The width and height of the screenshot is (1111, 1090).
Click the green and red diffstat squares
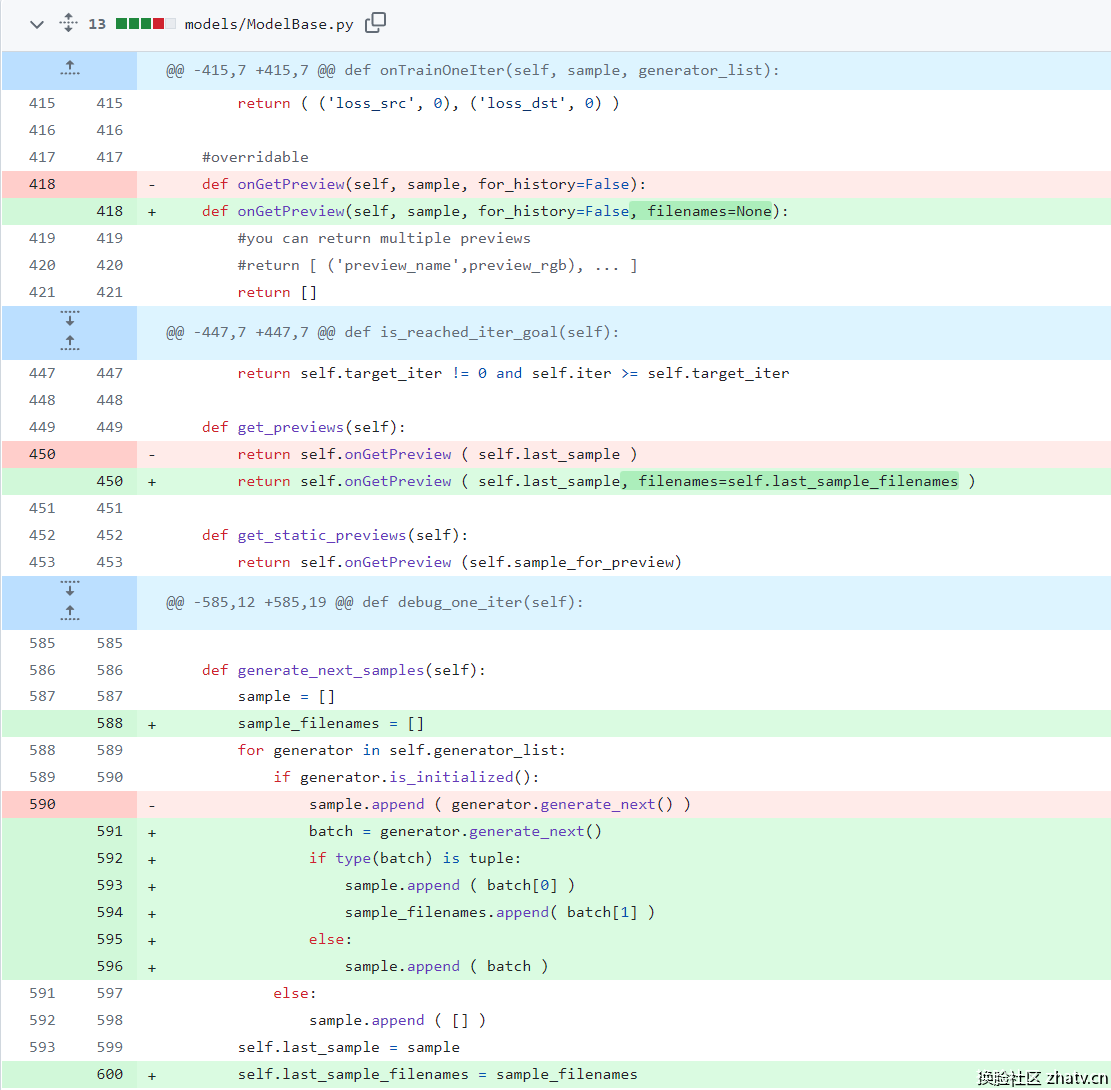pos(145,24)
